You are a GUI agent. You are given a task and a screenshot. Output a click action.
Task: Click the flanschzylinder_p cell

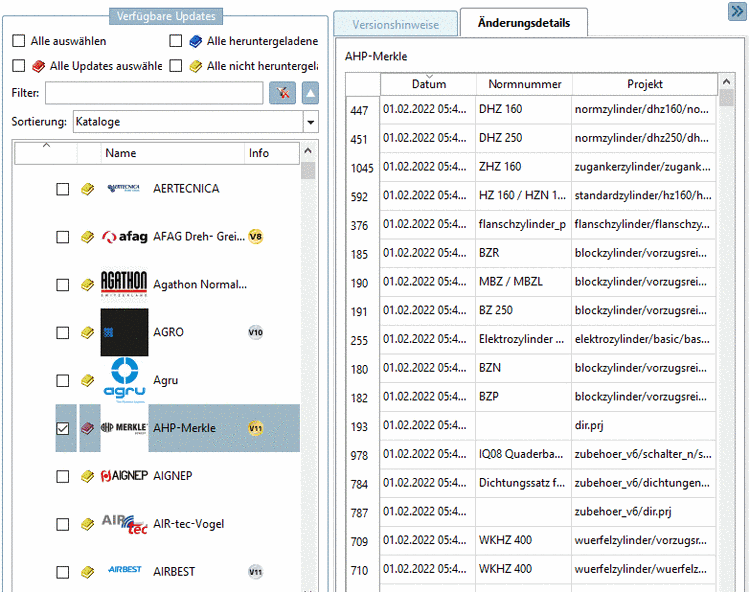(x=523, y=224)
